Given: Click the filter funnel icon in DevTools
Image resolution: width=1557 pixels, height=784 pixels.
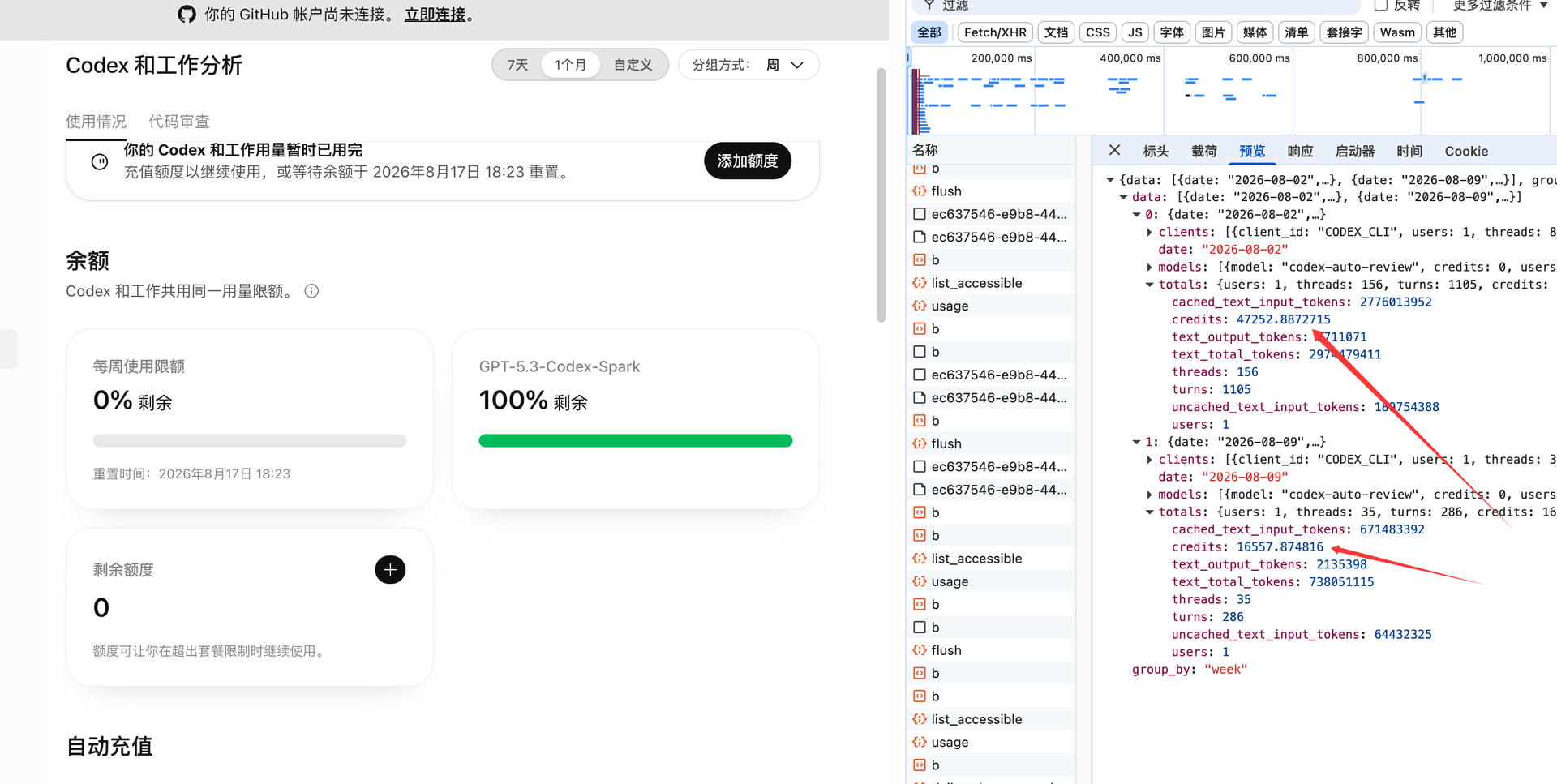Looking at the screenshot, I should pyautogui.click(x=929, y=5).
